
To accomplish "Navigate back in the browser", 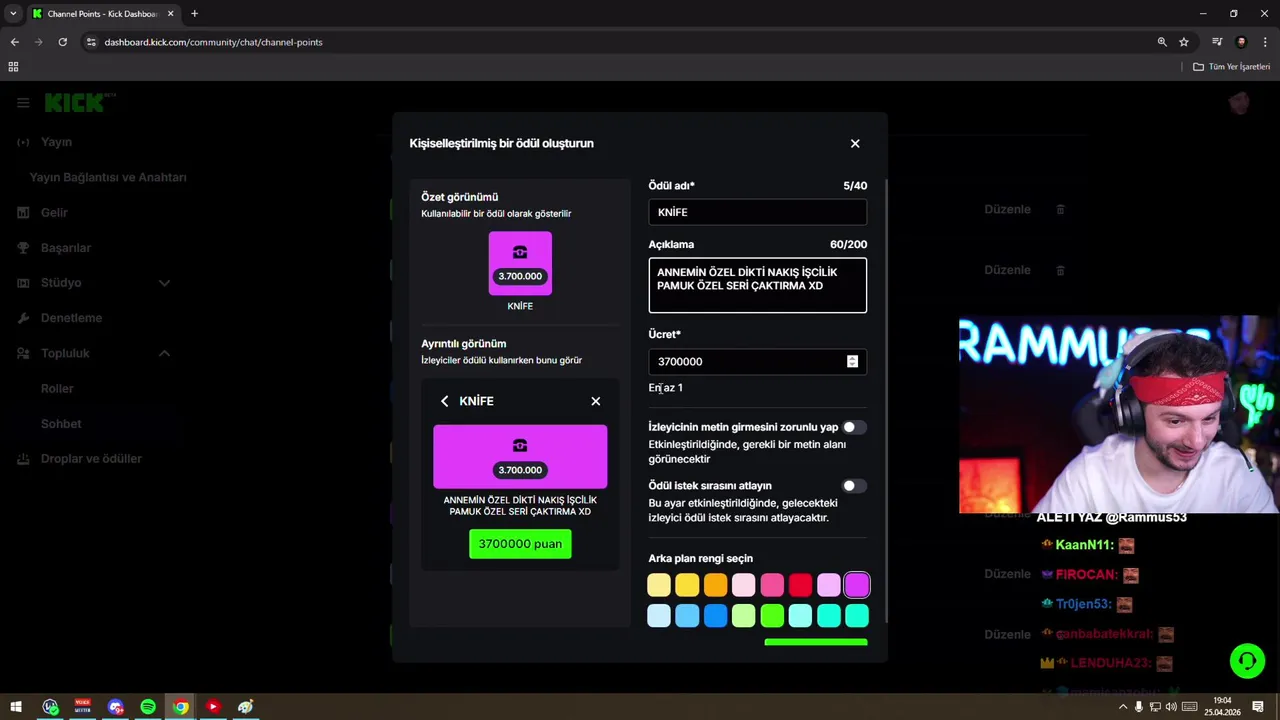I will click(x=15, y=42).
